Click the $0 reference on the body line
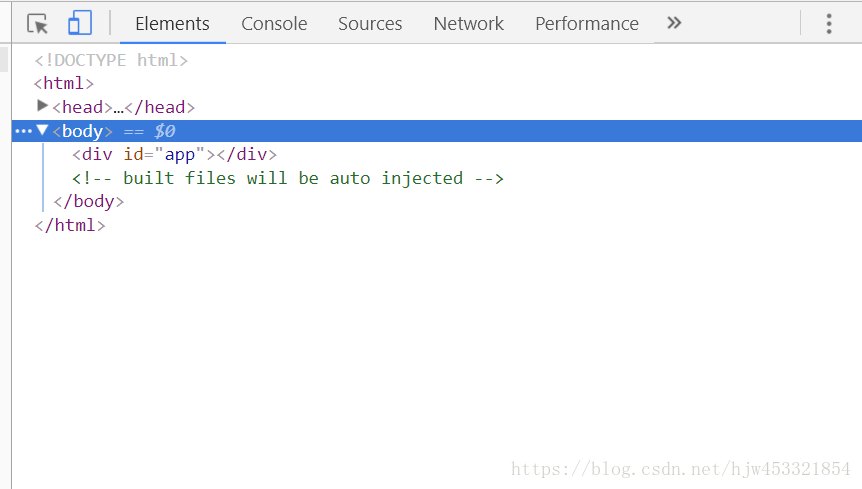Image resolution: width=862 pixels, height=489 pixels. pos(165,131)
